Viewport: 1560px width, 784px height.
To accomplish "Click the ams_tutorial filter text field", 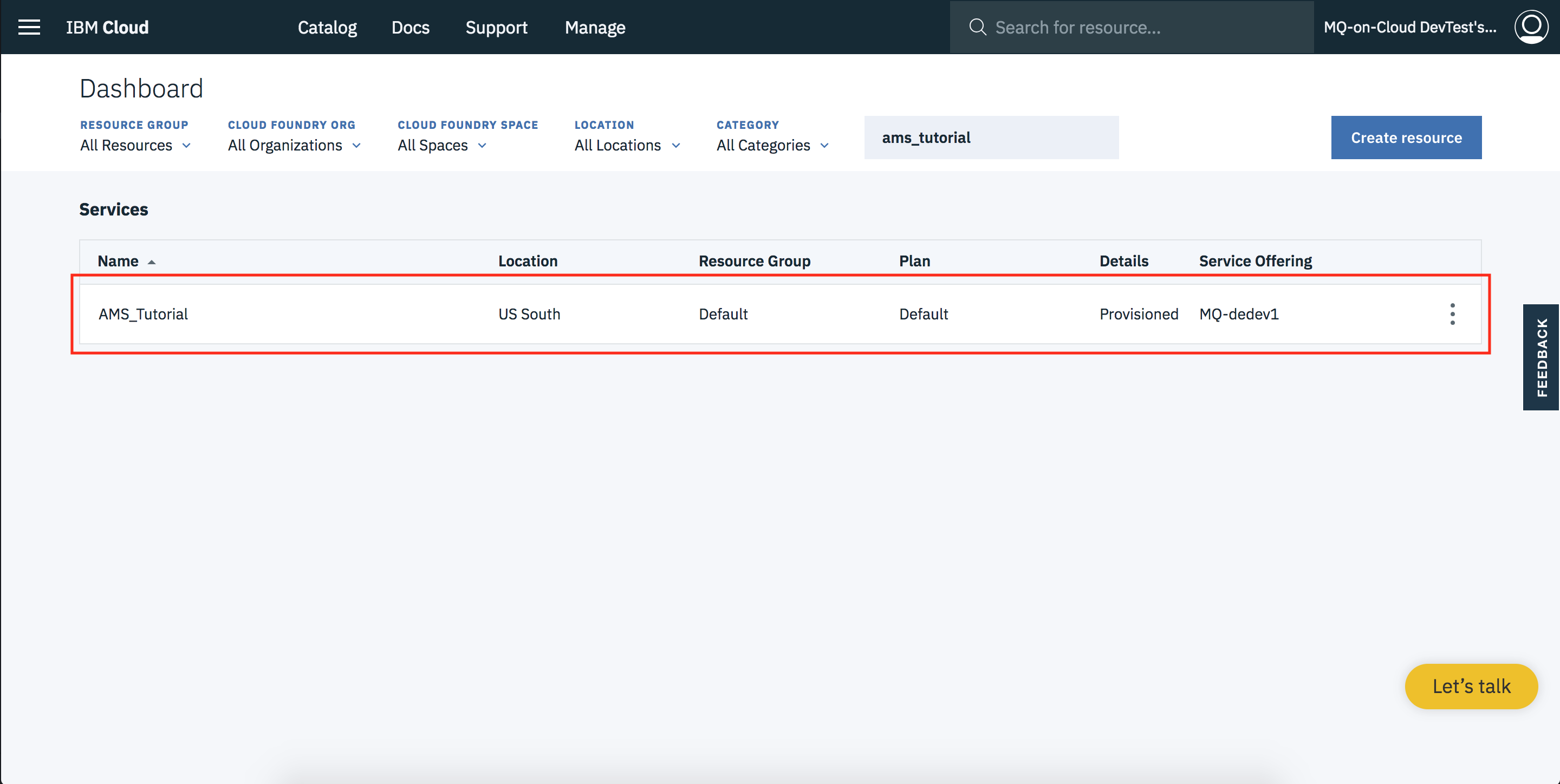I will [x=991, y=138].
